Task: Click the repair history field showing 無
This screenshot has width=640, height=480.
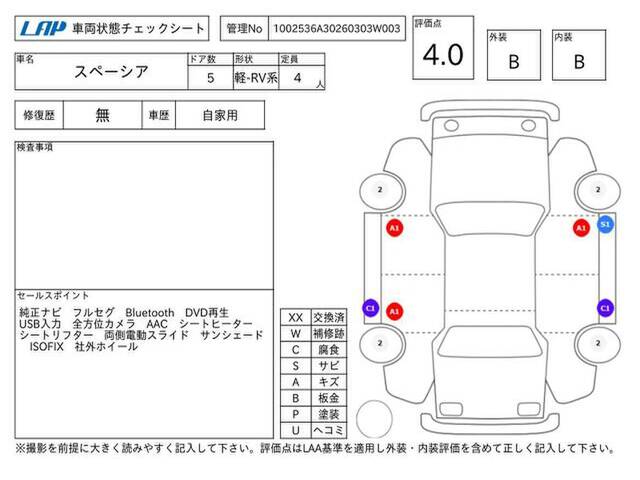Action: 103,115
